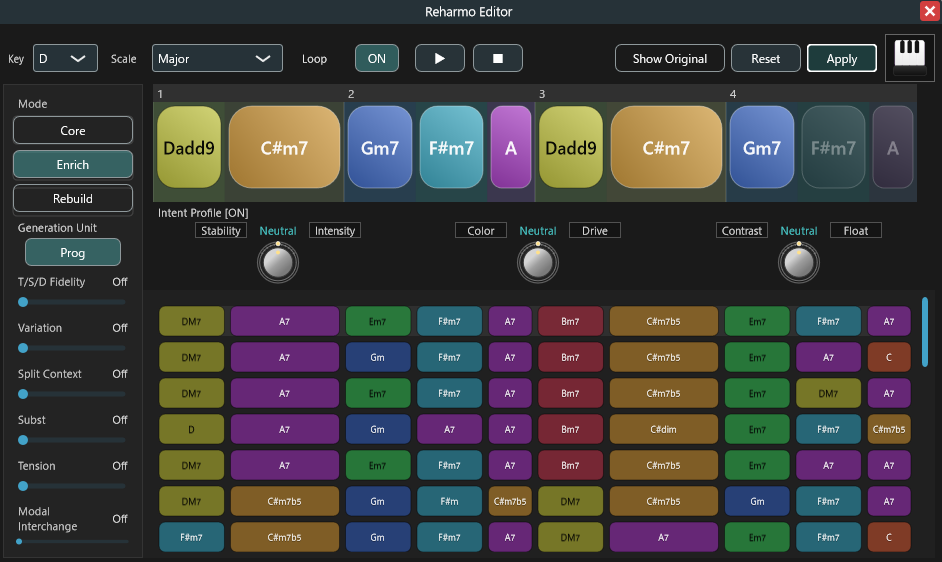Expand the Scale Major dropdown

[x=217, y=58]
